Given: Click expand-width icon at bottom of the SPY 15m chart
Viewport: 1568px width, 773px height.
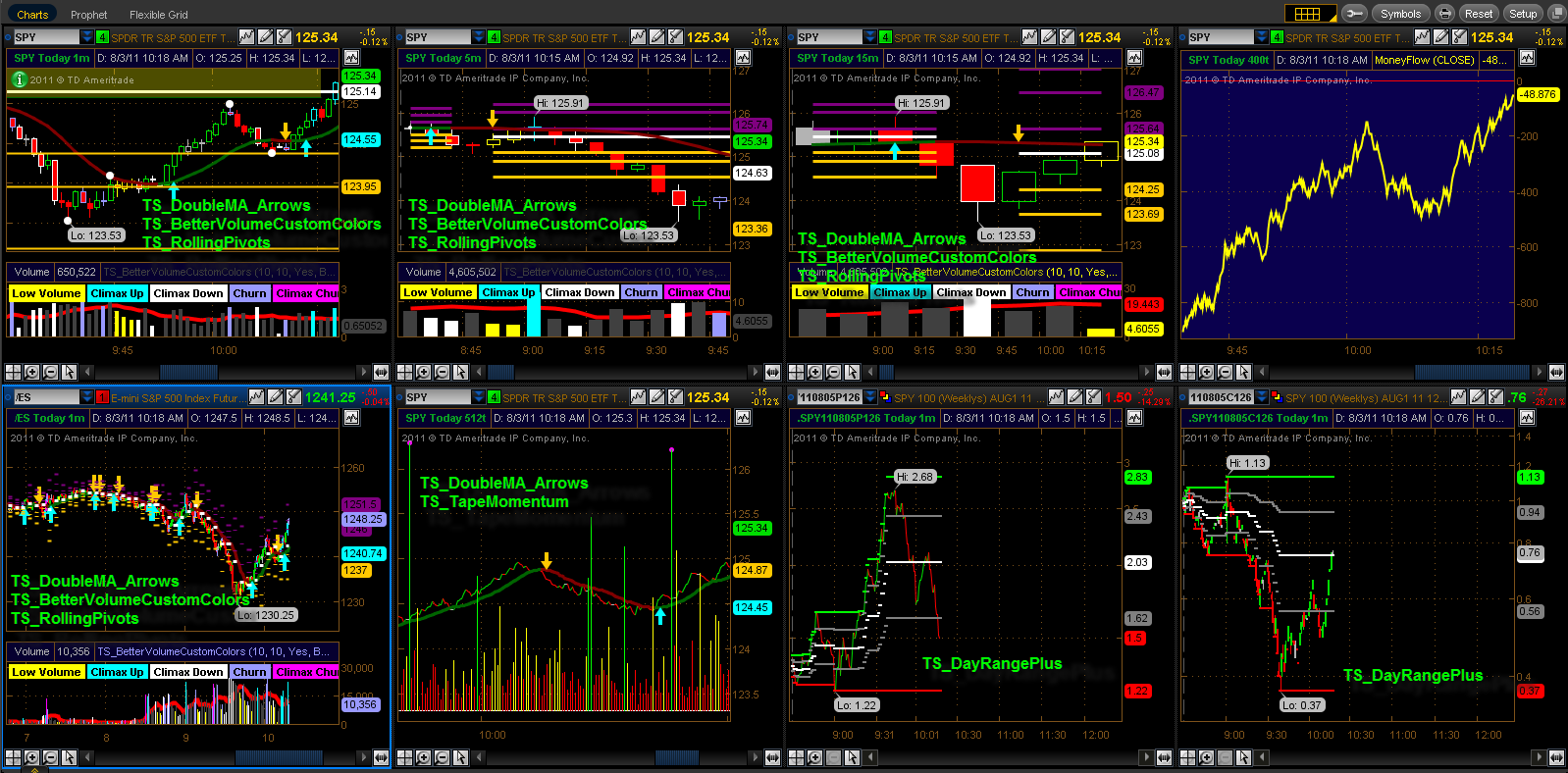Looking at the screenshot, I should click(1164, 372).
